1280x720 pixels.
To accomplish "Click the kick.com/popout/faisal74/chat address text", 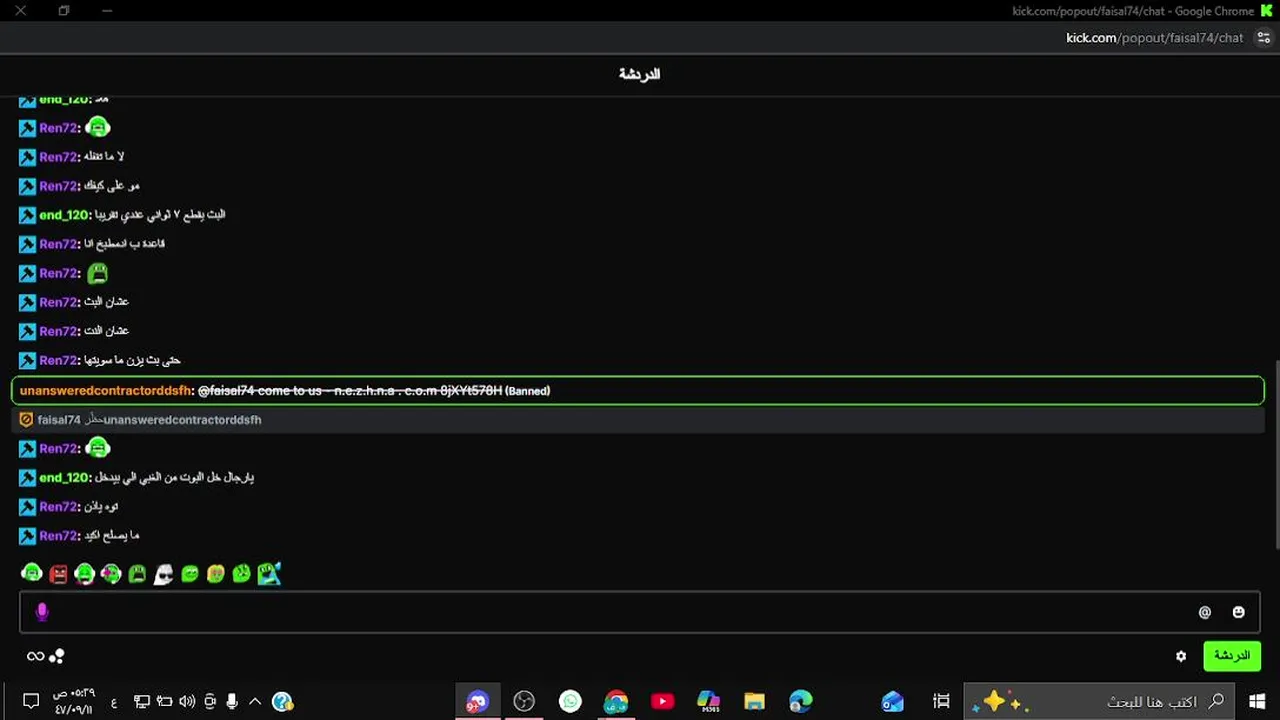I will click(1155, 38).
